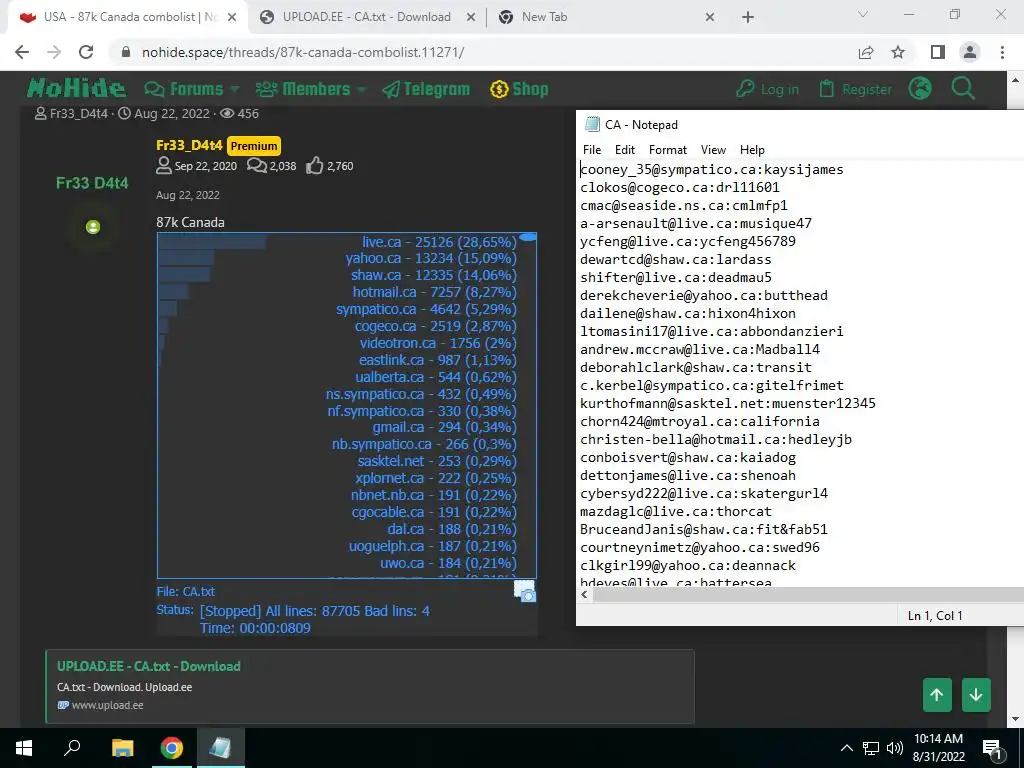
Task: Click the File: CA.txt text
Action: [x=185, y=592]
